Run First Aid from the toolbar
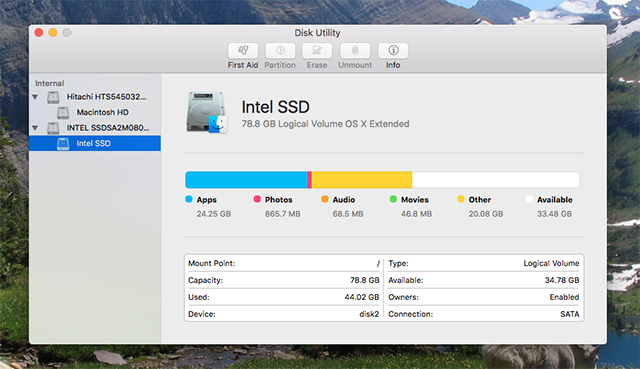This screenshot has height=369, width=640. (x=243, y=51)
